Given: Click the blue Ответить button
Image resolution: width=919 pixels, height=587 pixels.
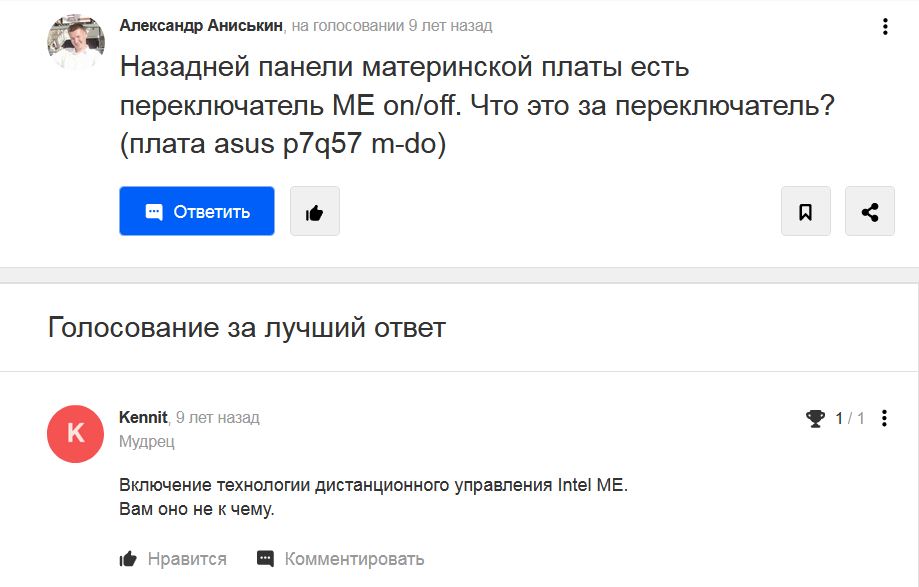Looking at the screenshot, I should click(x=197, y=211).
